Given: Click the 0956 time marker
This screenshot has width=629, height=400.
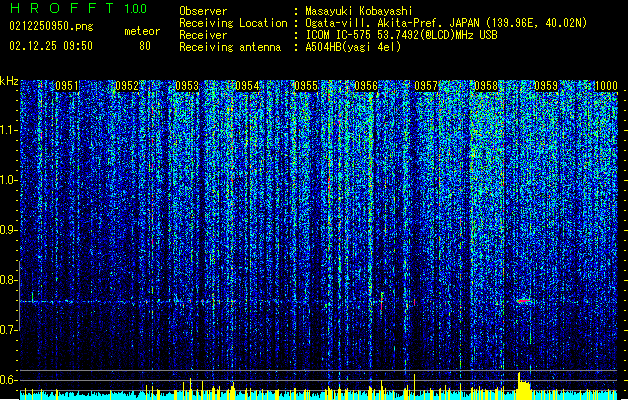Looking at the screenshot, I should [366, 86].
